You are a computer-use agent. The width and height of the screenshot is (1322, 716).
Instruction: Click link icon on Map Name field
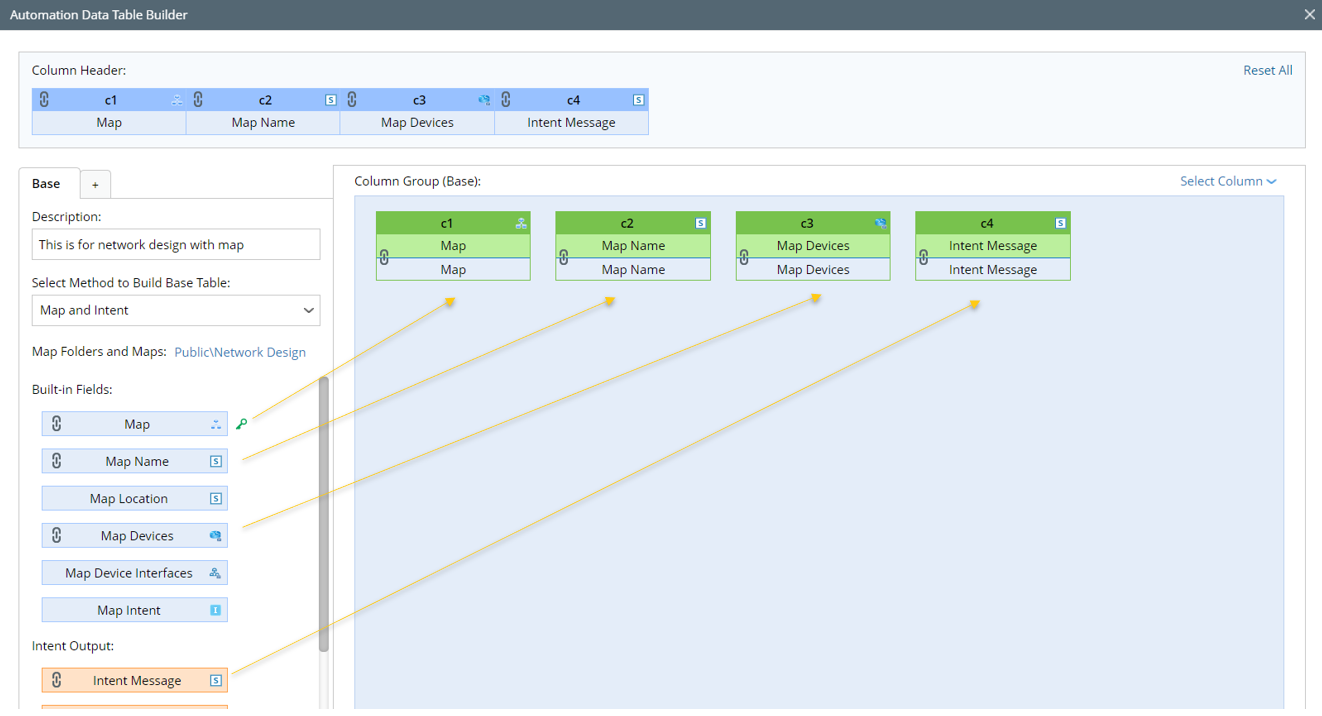[x=57, y=461]
